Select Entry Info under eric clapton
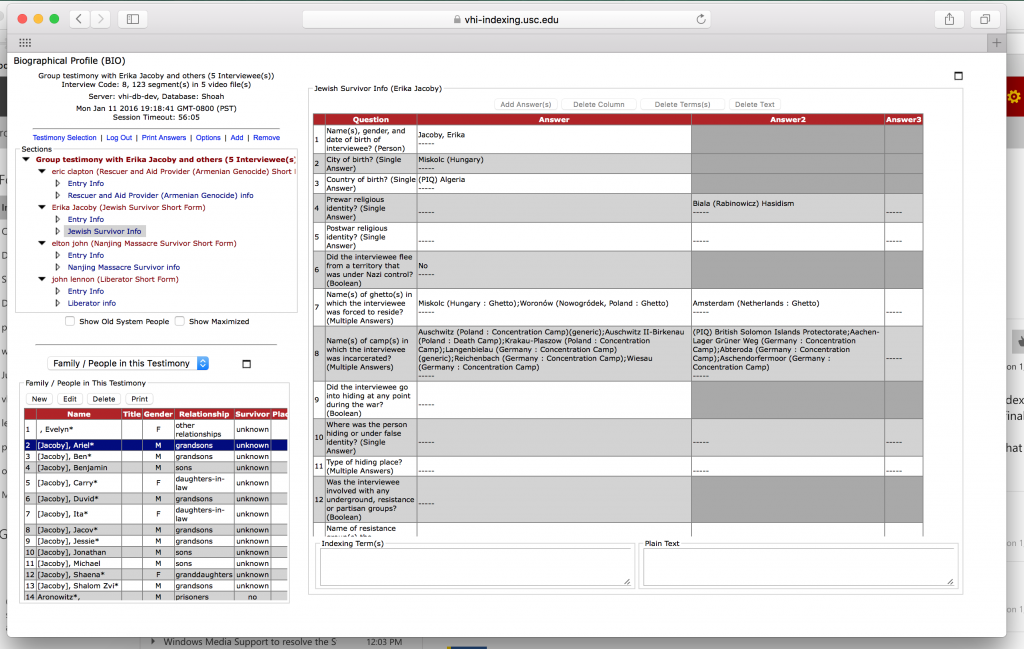The width and height of the screenshot is (1024, 649). click(x=86, y=183)
